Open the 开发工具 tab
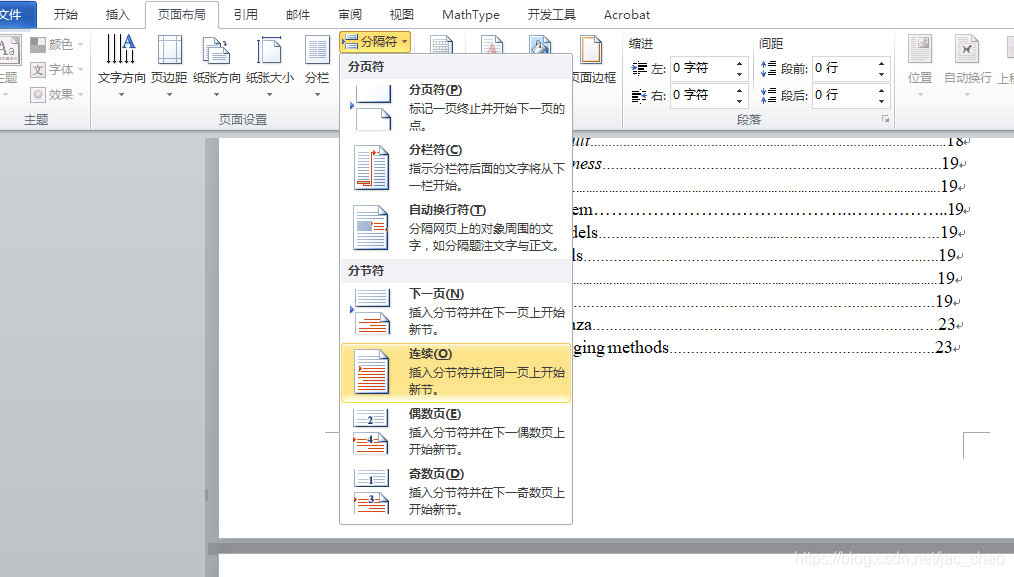Image resolution: width=1014 pixels, height=577 pixels. click(552, 14)
